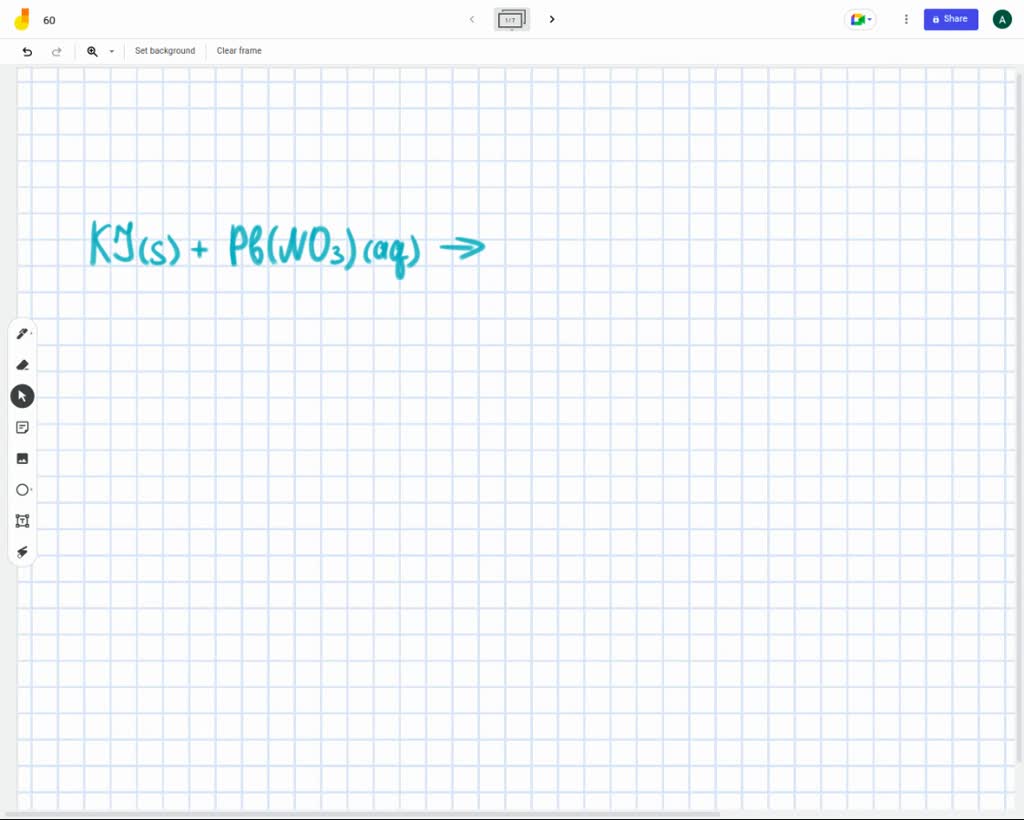The height and width of the screenshot is (820, 1024).
Task: Activate the Select arrow tool
Action: tap(22, 396)
